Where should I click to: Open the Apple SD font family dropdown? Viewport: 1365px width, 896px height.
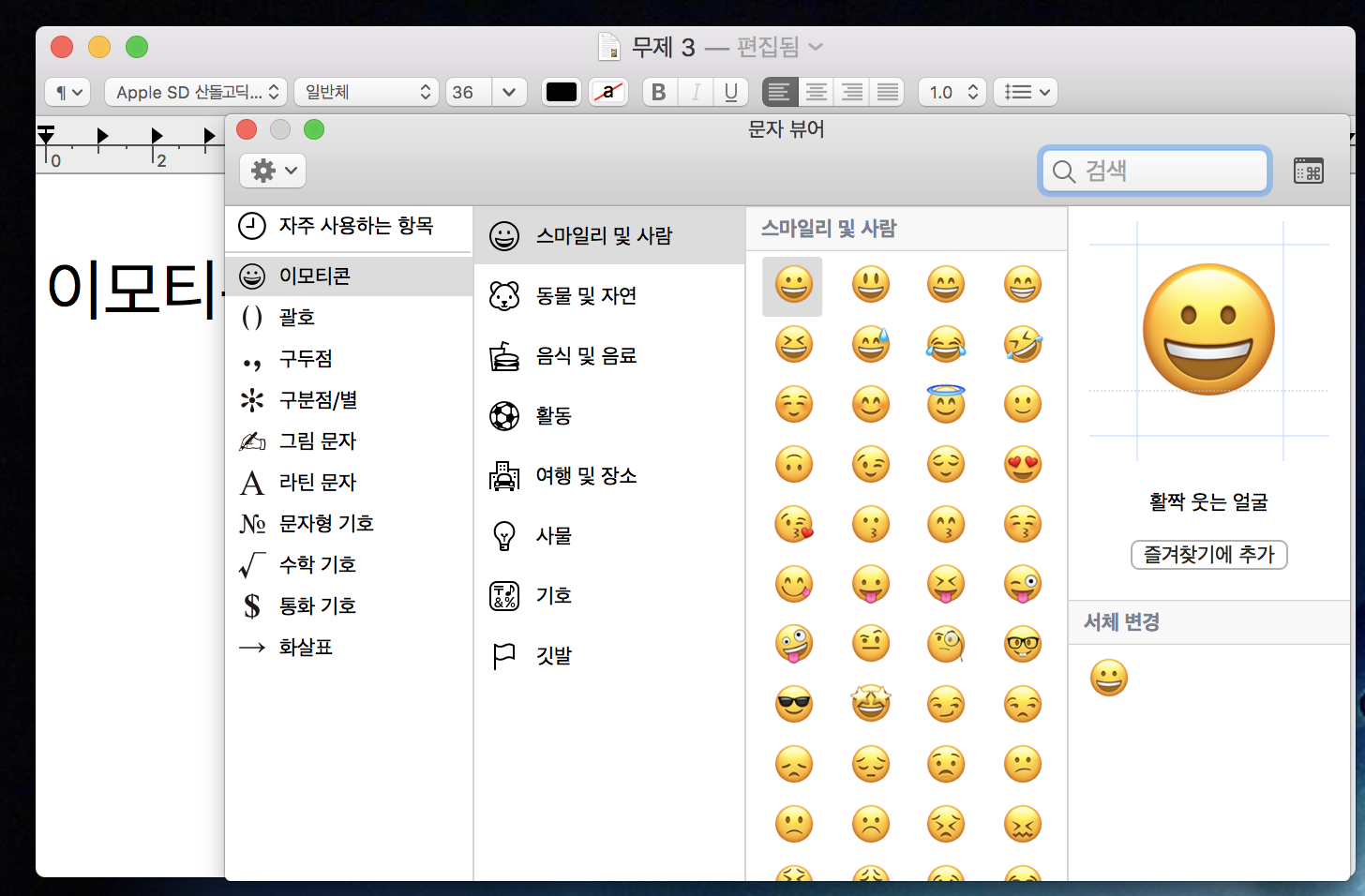tap(195, 92)
